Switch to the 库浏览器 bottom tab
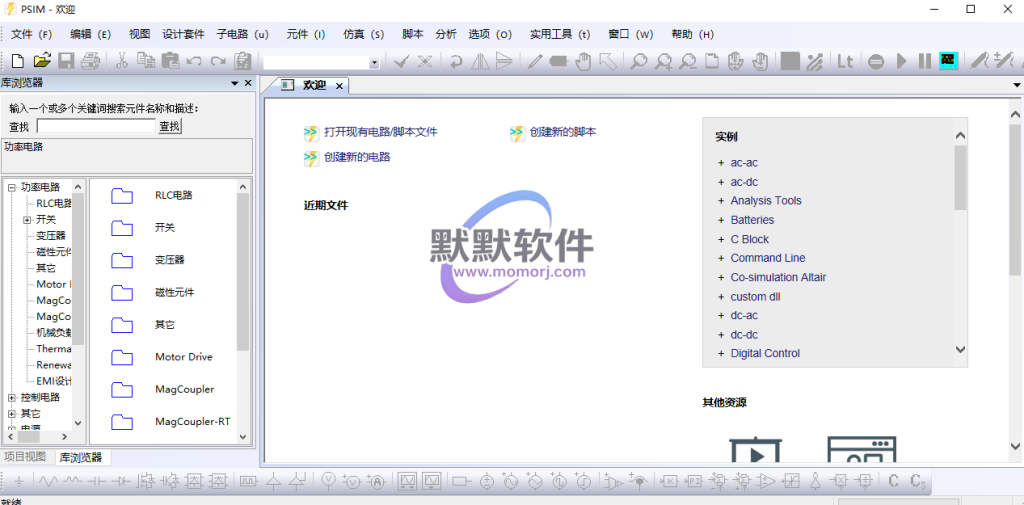The image size is (1024, 505). point(81,457)
